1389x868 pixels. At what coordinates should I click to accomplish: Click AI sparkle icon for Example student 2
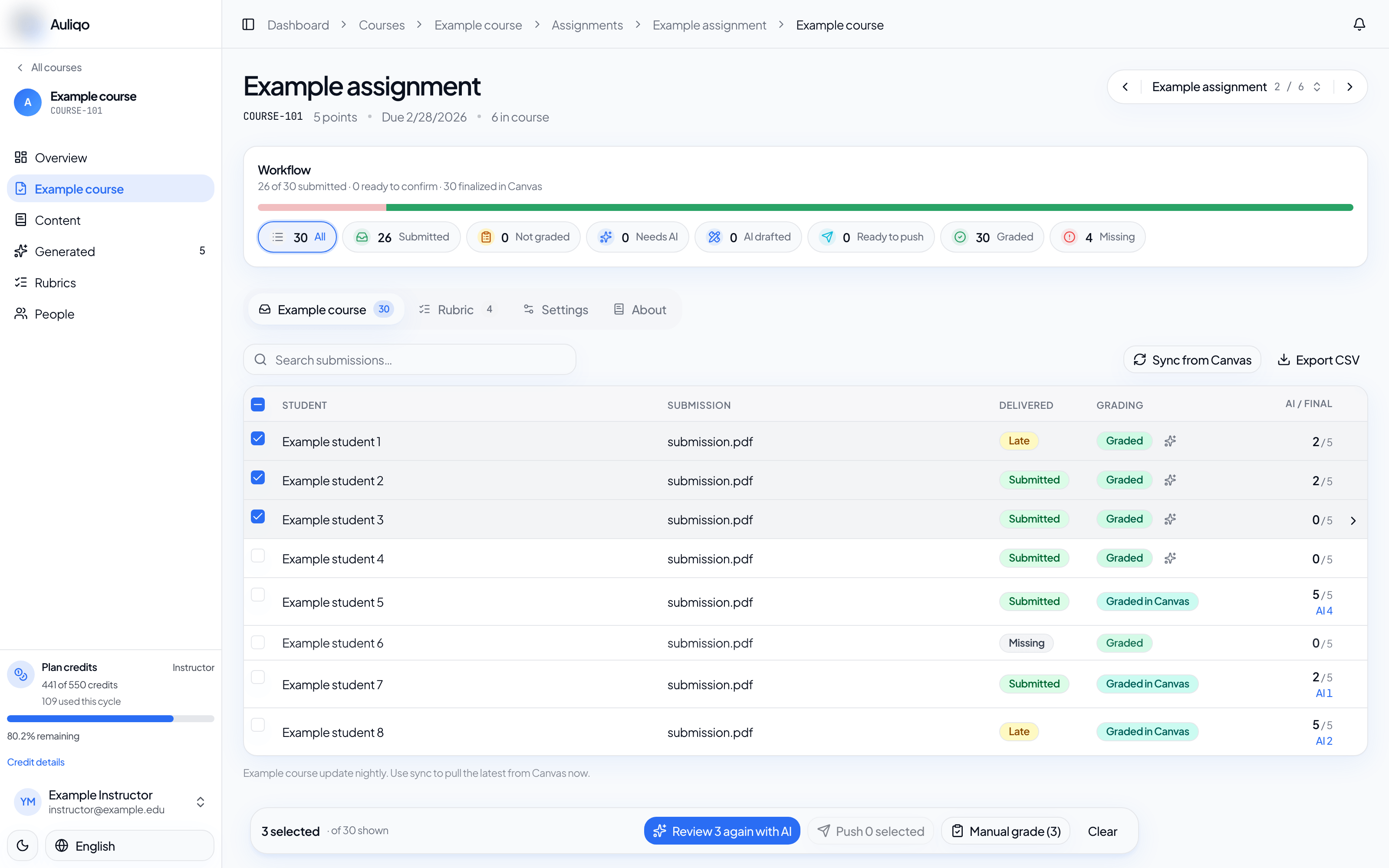click(x=1170, y=480)
